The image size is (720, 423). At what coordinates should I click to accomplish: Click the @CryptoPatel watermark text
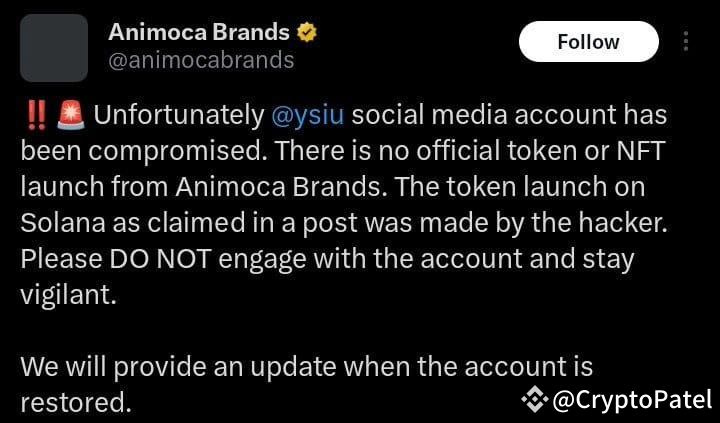coord(632,401)
